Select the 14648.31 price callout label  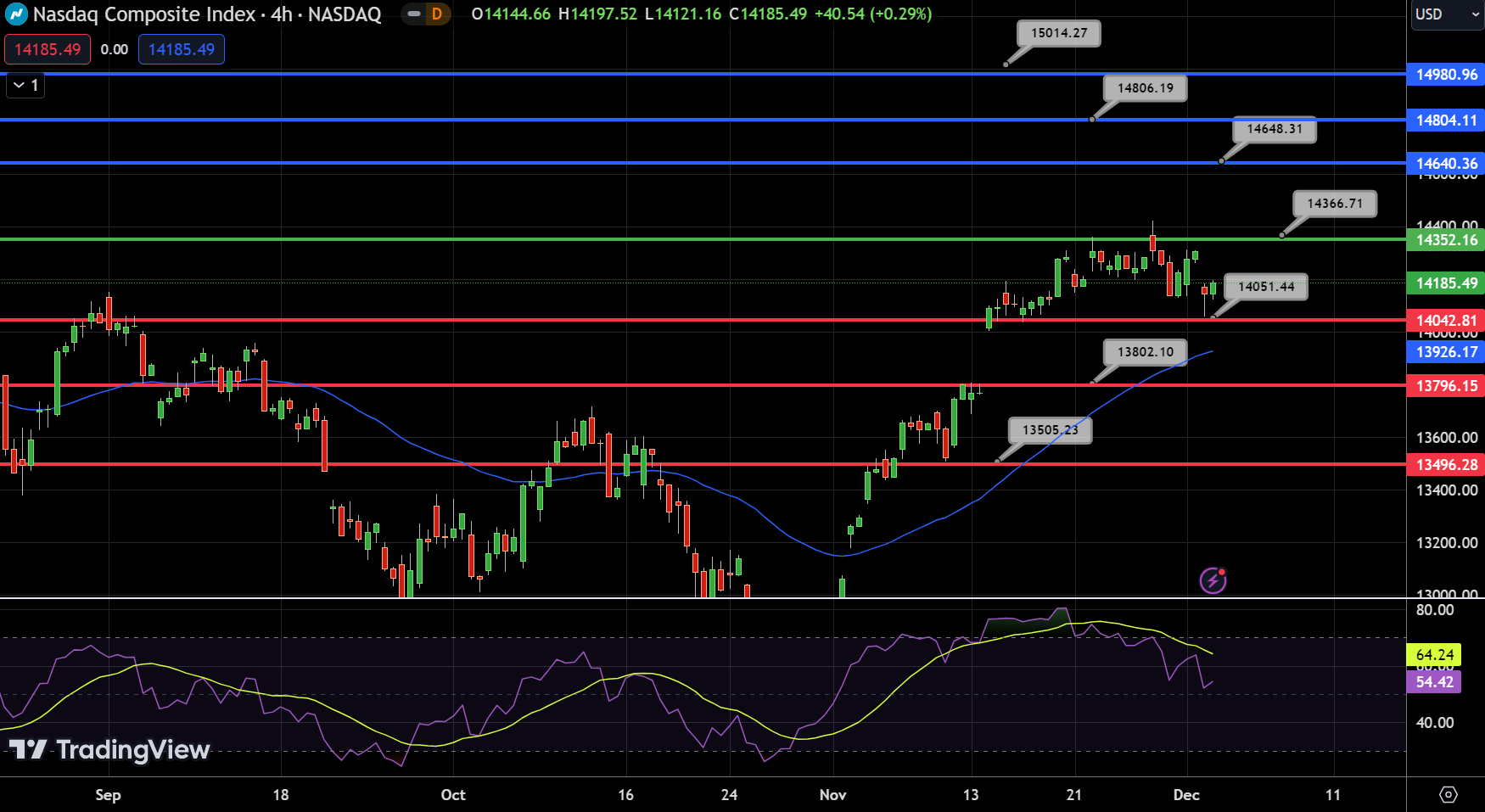click(1275, 129)
